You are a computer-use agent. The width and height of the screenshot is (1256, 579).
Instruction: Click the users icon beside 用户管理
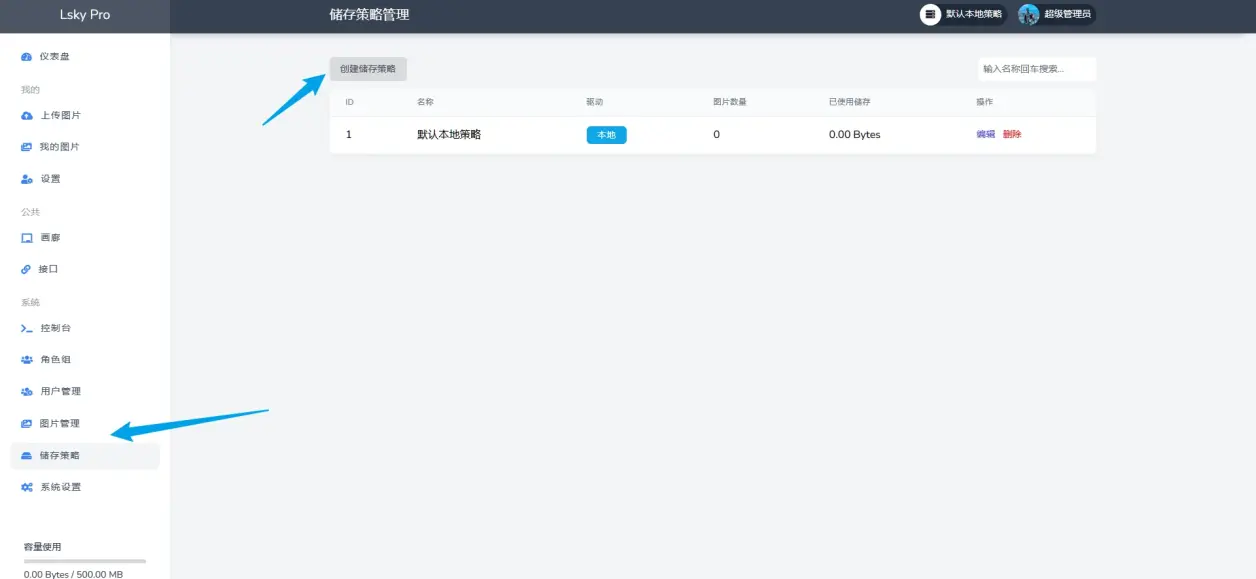tap(27, 391)
